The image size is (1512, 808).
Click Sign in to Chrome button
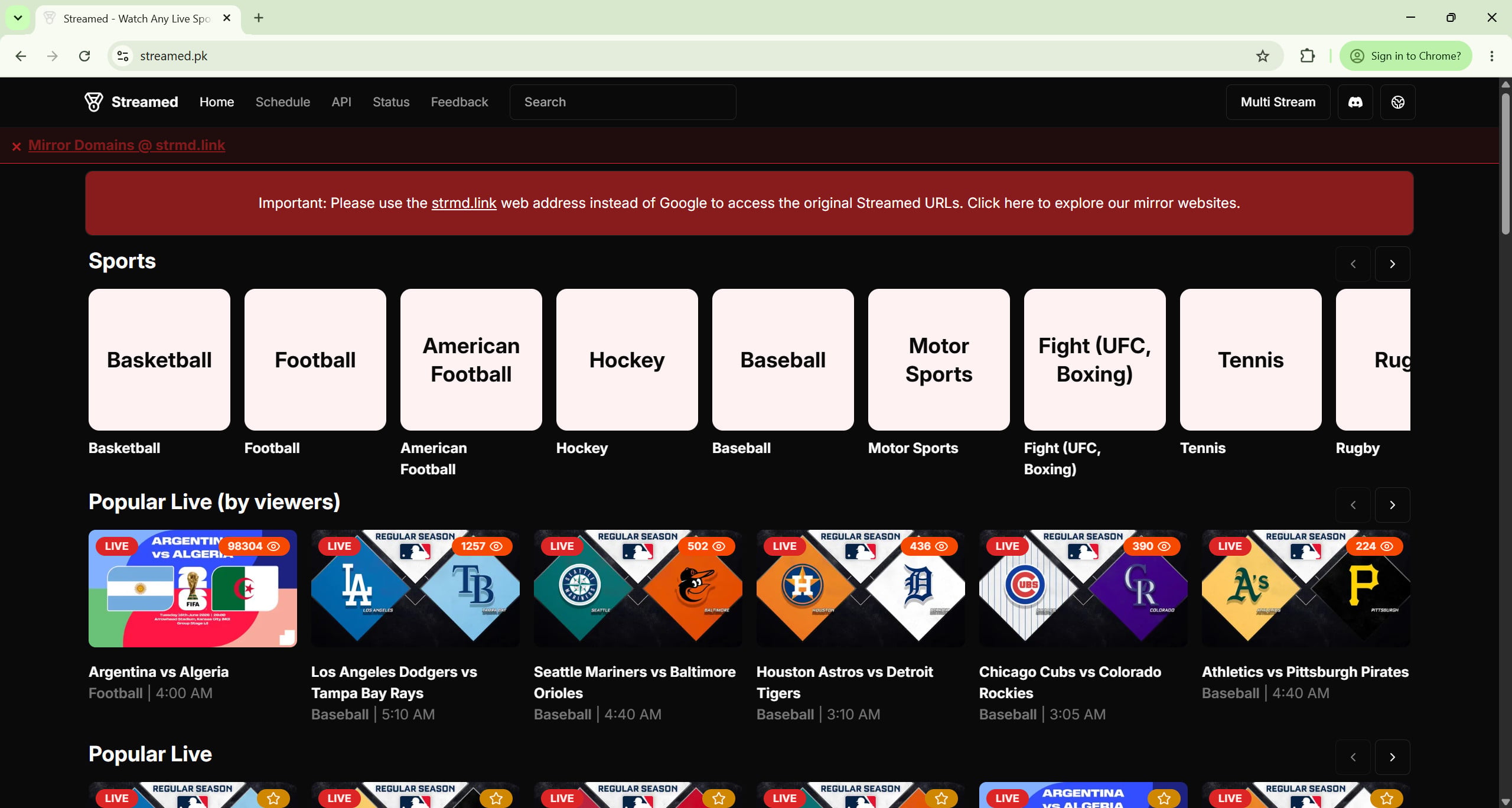(x=1406, y=56)
